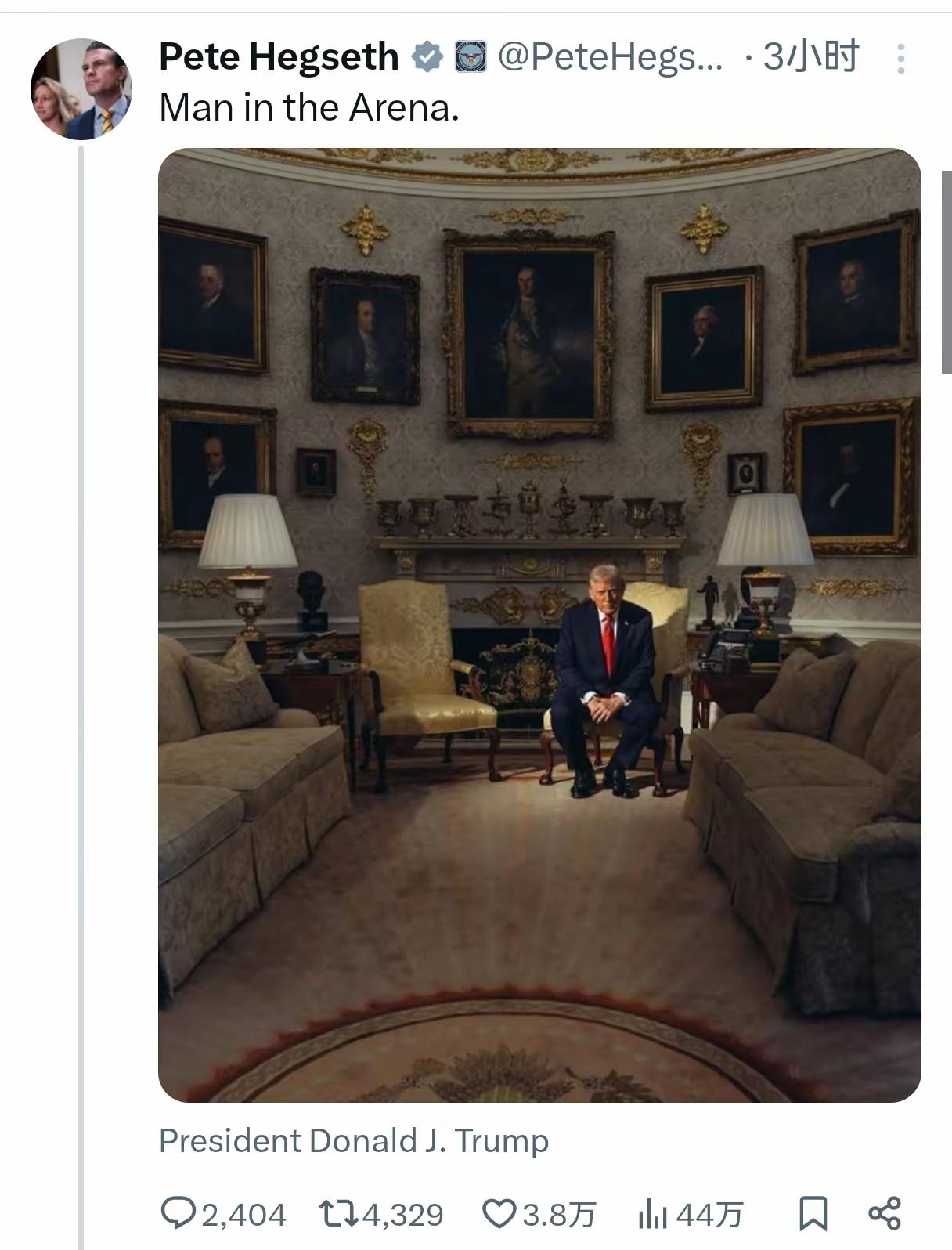Click the 'Man in the Arena.' tweet text
The height and width of the screenshot is (1250, 952).
[309, 108]
